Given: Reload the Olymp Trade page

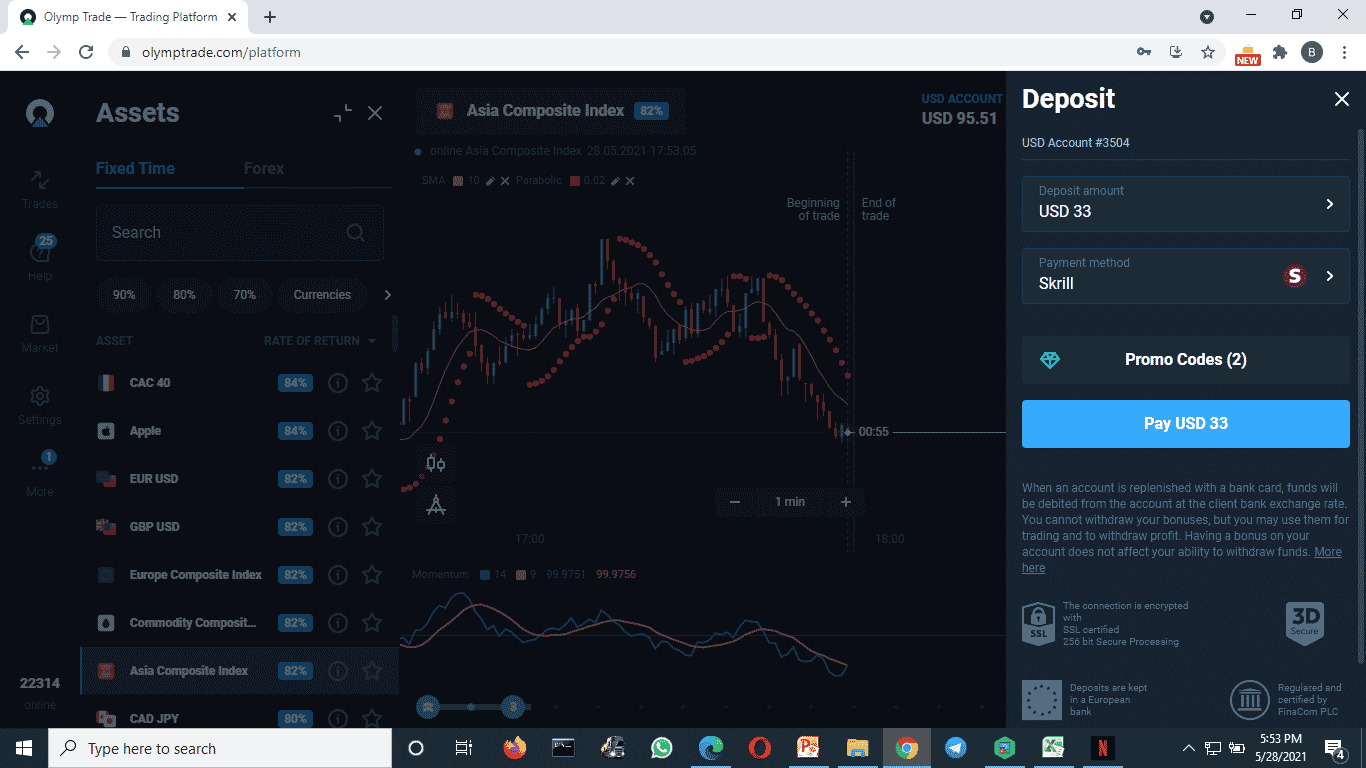Looking at the screenshot, I should pyautogui.click(x=86, y=52).
